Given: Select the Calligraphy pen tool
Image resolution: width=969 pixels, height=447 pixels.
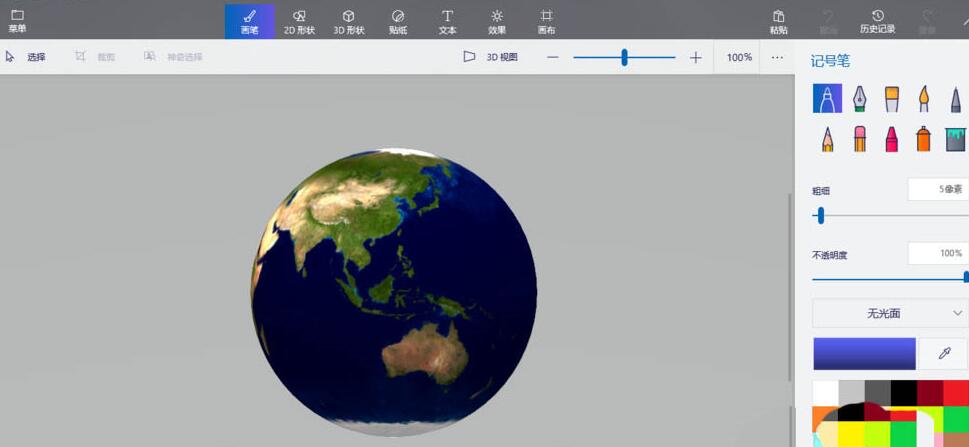Looking at the screenshot, I should click(859, 98).
